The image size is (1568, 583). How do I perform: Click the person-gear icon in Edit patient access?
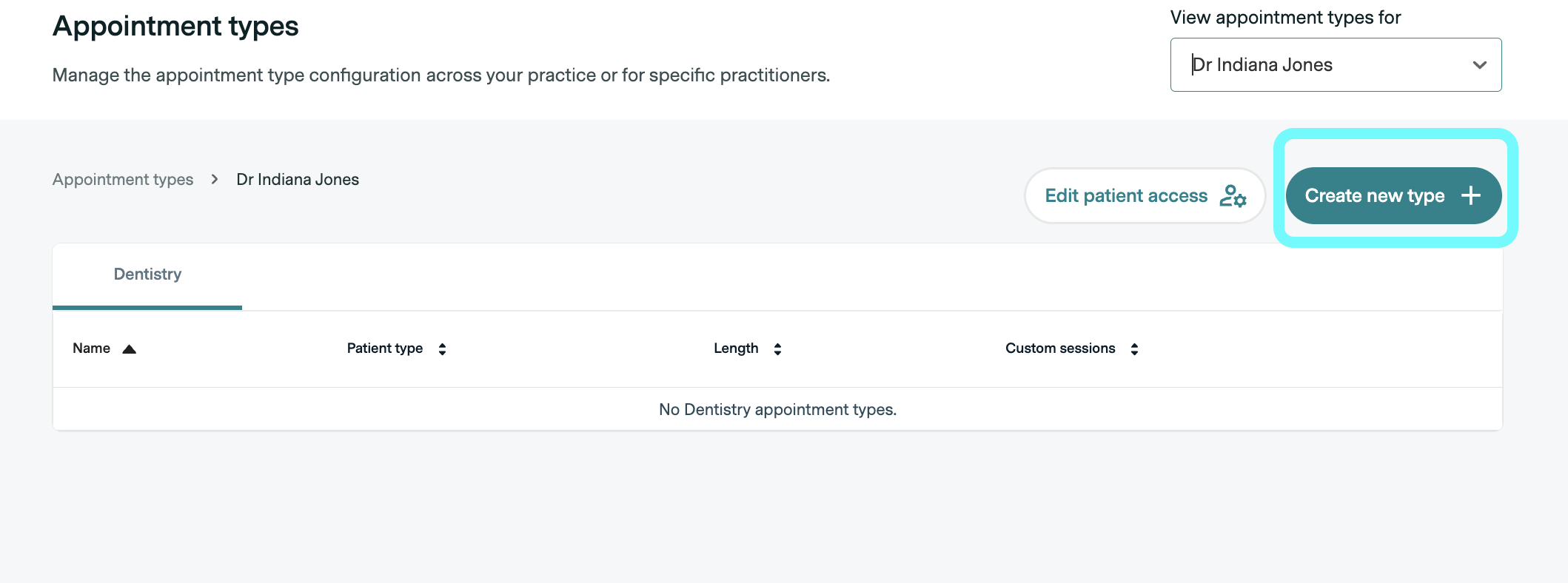coord(1233,196)
